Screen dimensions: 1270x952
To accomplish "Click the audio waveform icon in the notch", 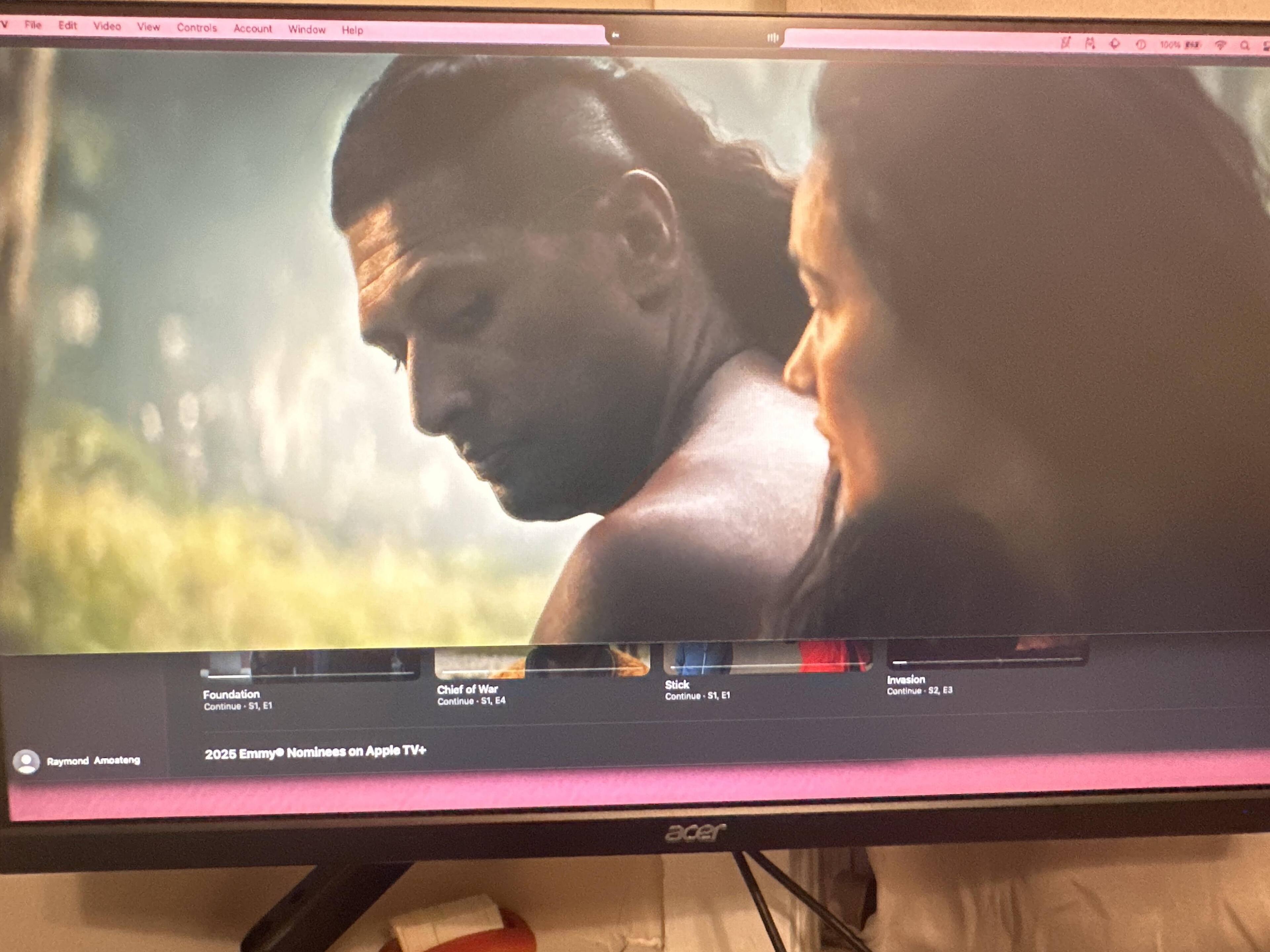I will (773, 38).
